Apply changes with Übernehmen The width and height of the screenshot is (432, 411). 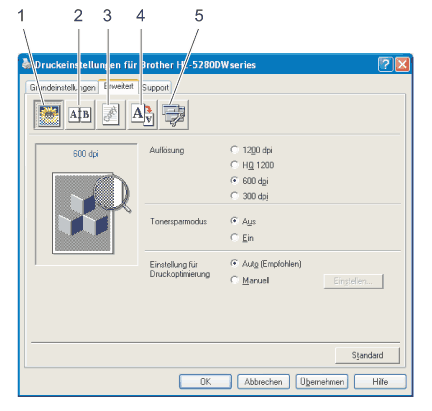(x=322, y=382)
